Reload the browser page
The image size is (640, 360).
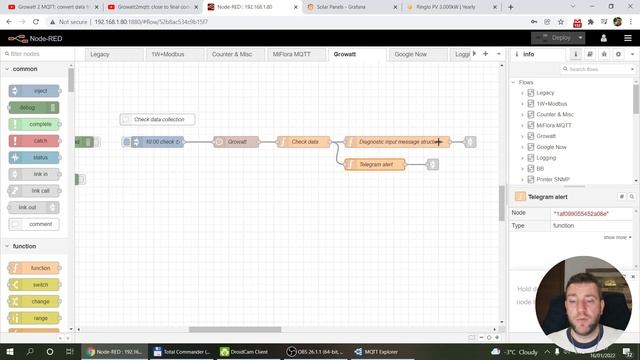click(x=36, y=22)
